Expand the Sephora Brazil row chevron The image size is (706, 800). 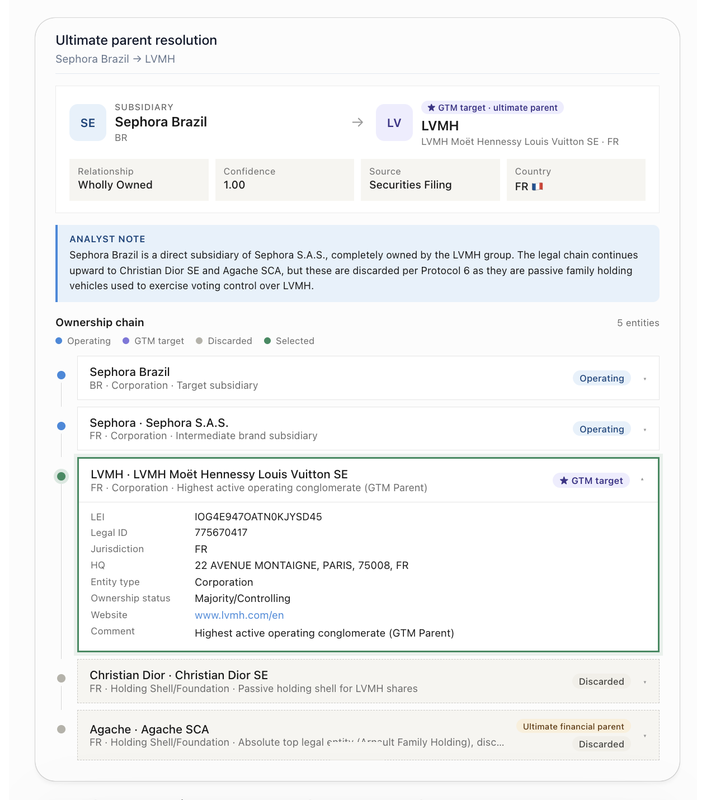coord(645,379)
